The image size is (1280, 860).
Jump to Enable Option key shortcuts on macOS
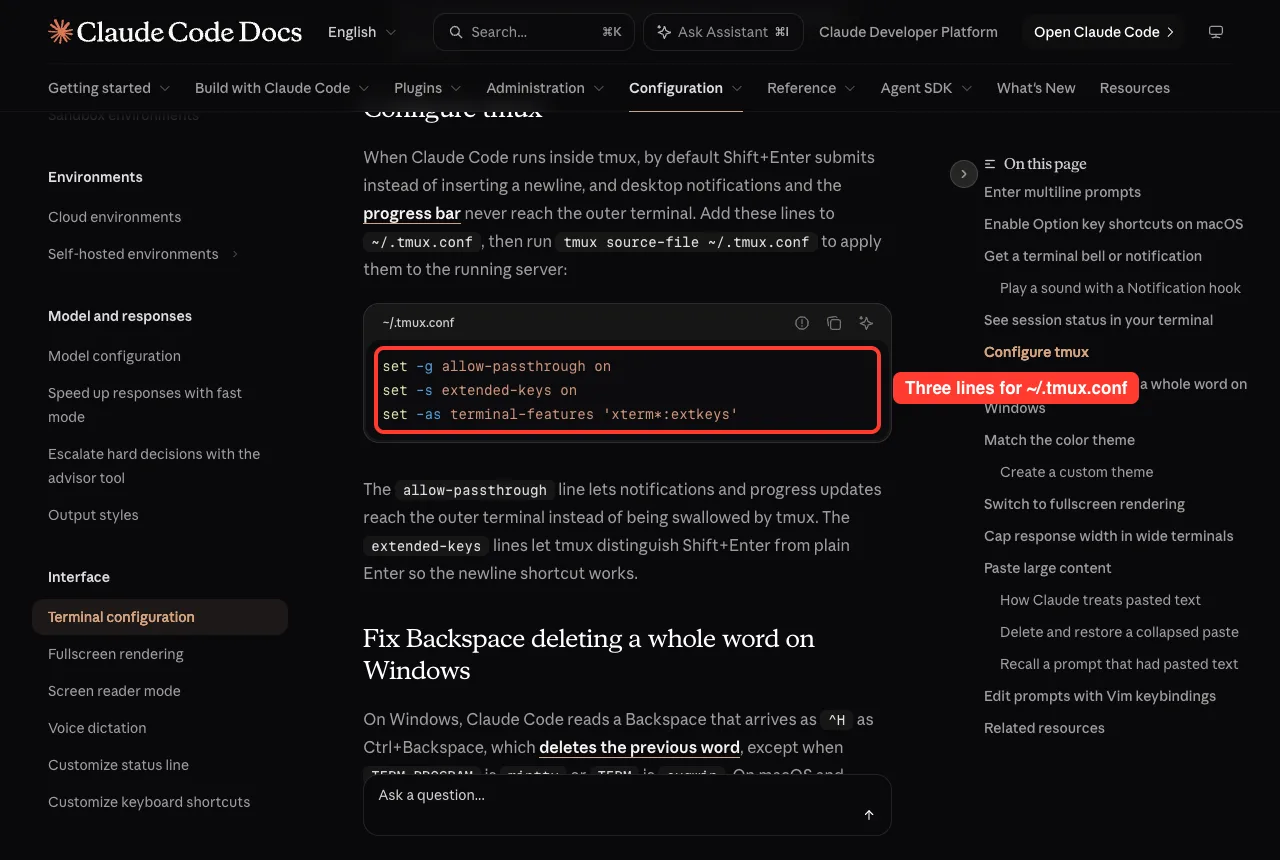(1114, 224)
